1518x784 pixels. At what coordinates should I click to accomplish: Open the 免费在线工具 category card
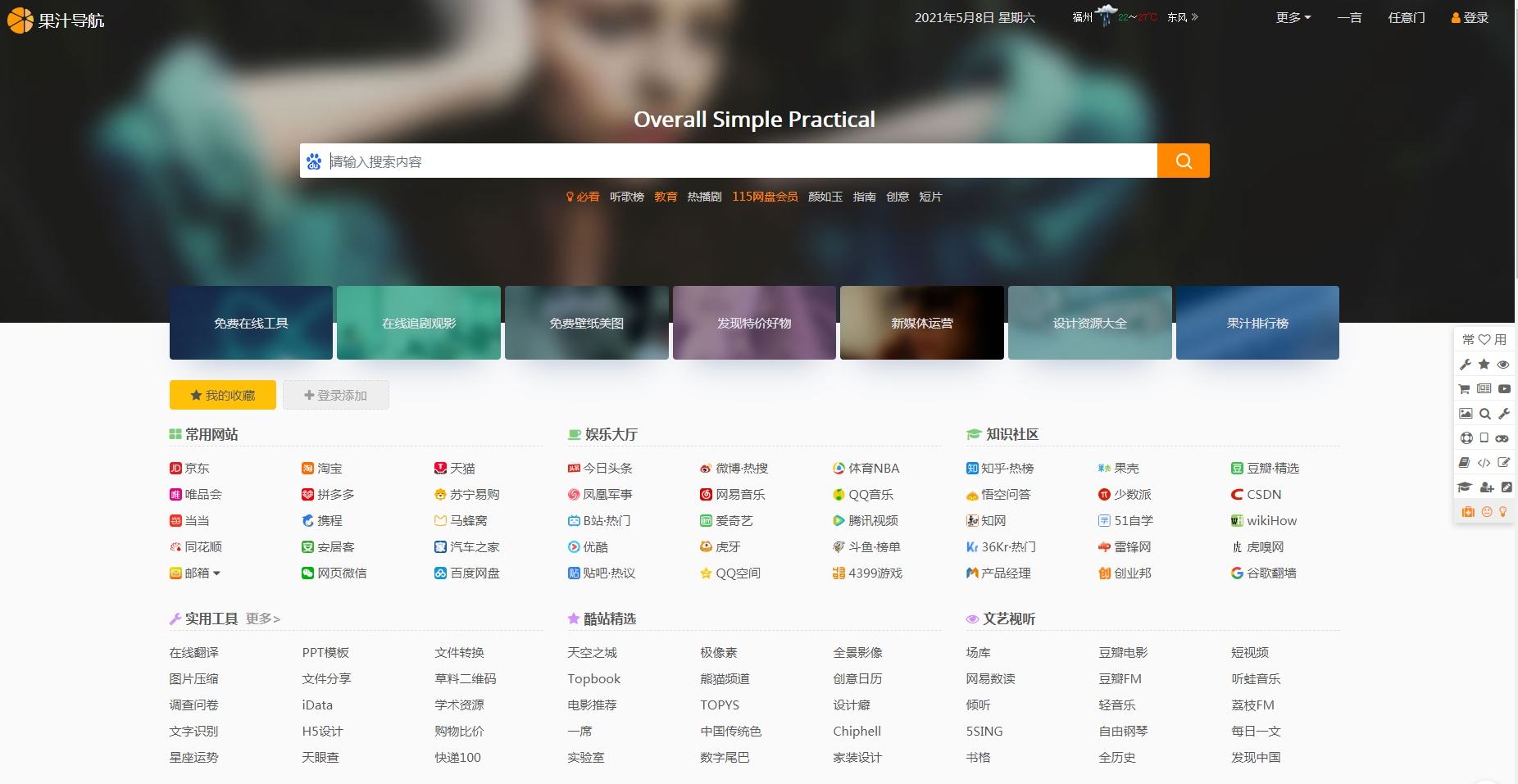[251, 323]
